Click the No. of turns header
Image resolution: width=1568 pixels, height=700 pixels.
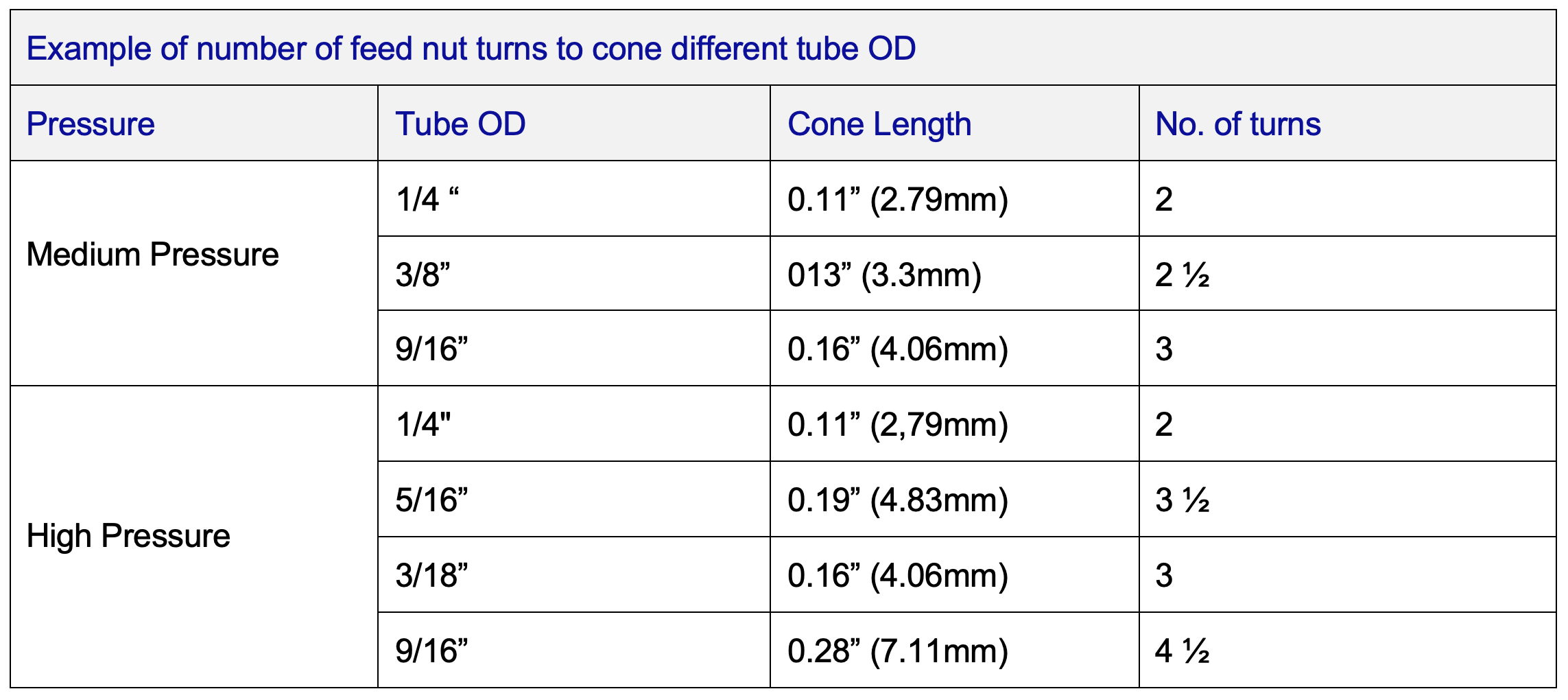click(x=1237, y=124)
